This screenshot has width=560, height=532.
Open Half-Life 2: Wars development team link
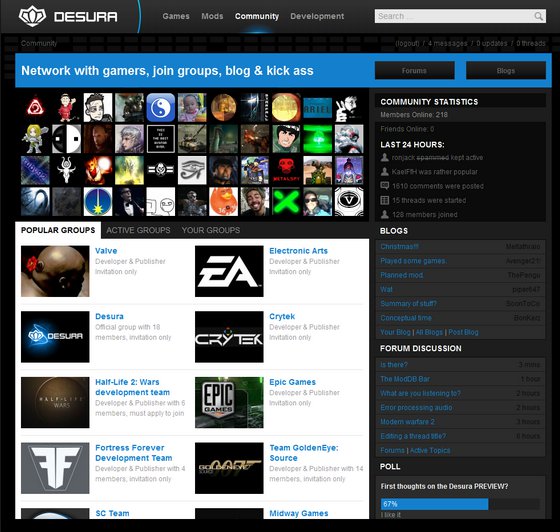132,387
